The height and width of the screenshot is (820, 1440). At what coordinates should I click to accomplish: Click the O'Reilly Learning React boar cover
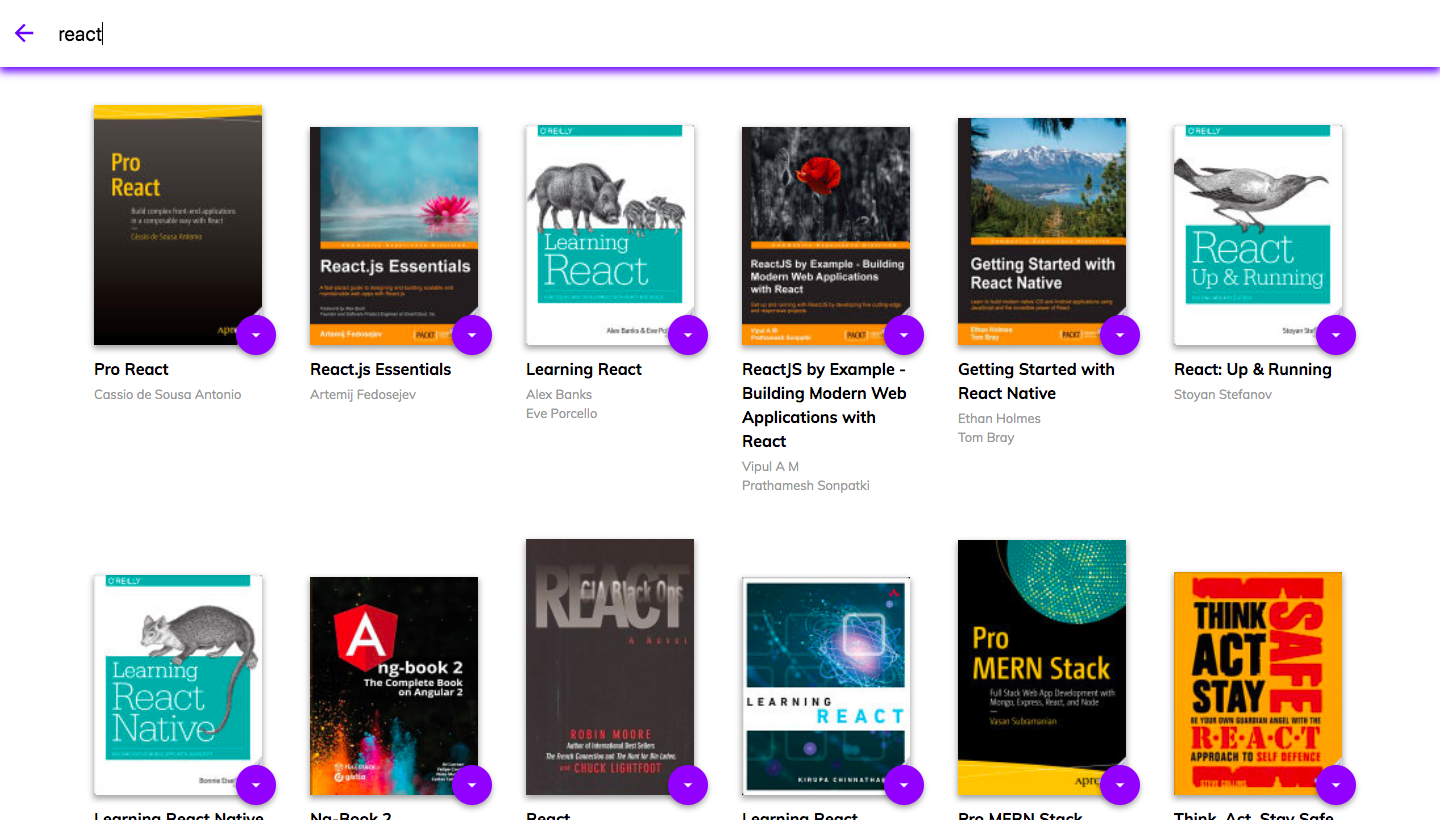coord(610,235)
